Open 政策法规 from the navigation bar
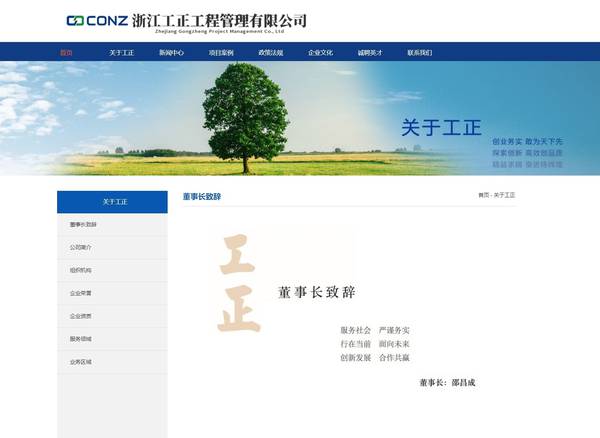This screenshot has height=438, width=600. (270, 52)
